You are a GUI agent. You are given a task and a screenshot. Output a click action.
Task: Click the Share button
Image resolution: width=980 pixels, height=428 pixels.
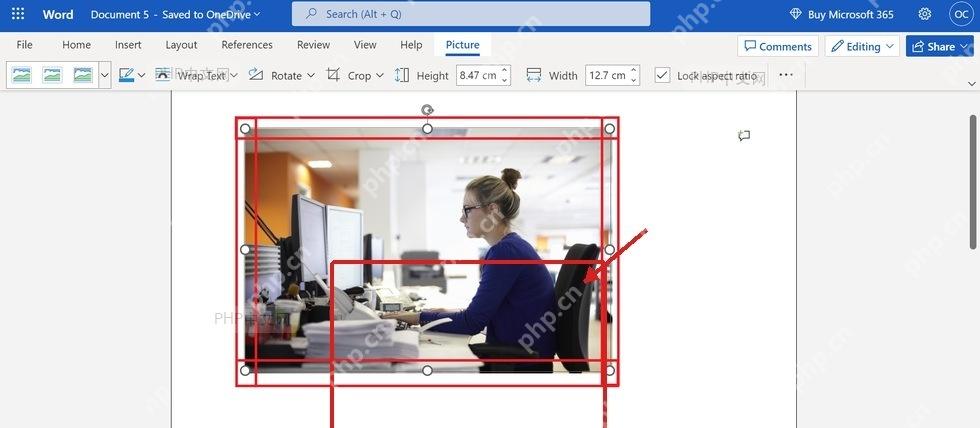[x=939, y=46]
